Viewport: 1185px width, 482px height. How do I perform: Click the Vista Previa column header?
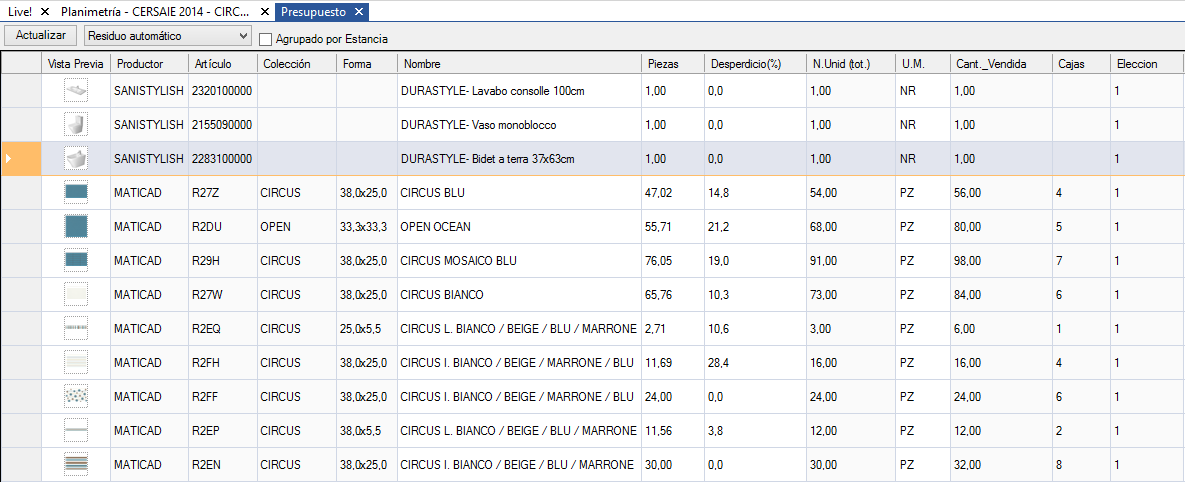pyautogui.click(x=76, y=63)
